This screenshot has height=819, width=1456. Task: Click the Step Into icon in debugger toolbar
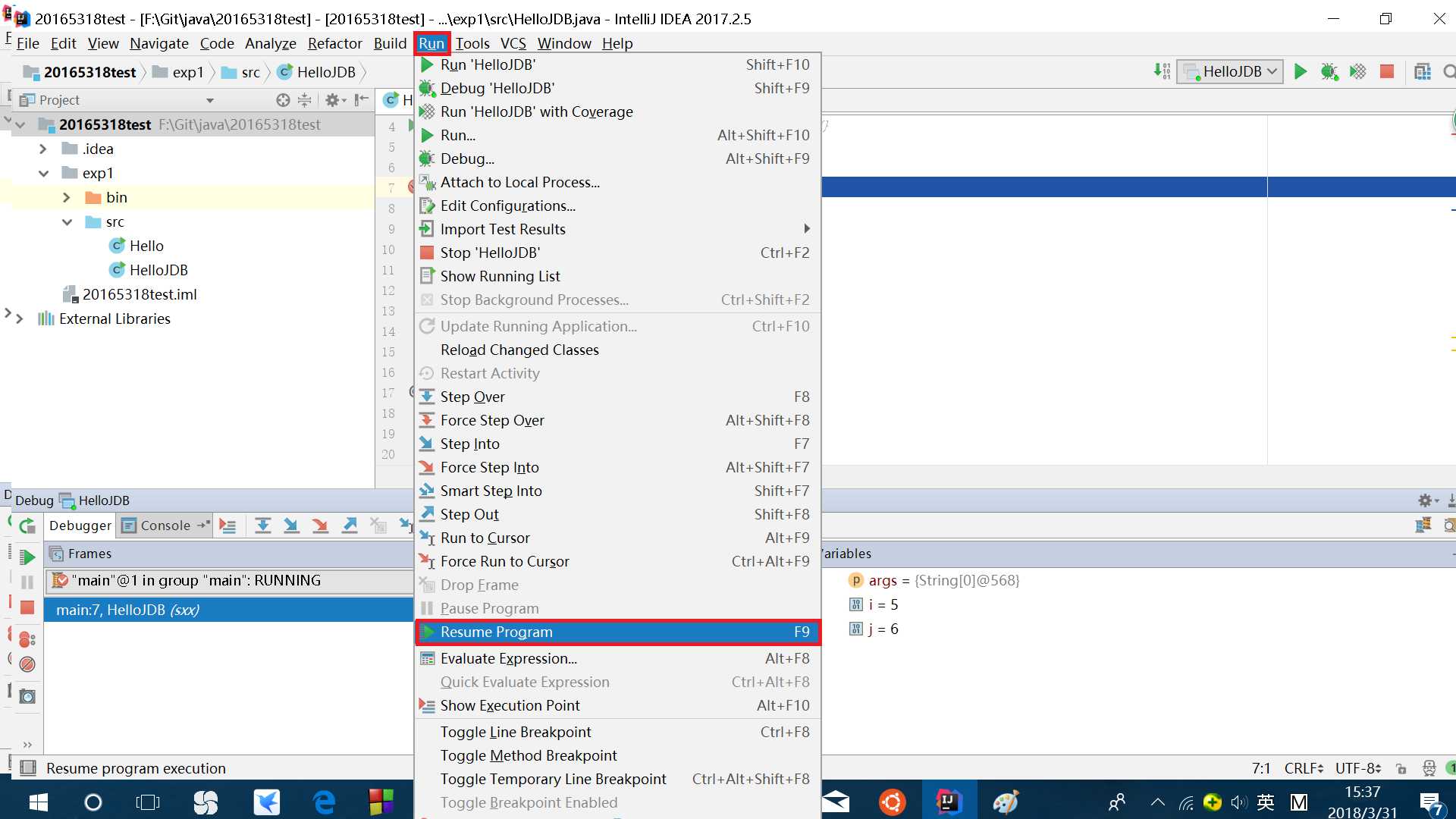click(291, 526)
